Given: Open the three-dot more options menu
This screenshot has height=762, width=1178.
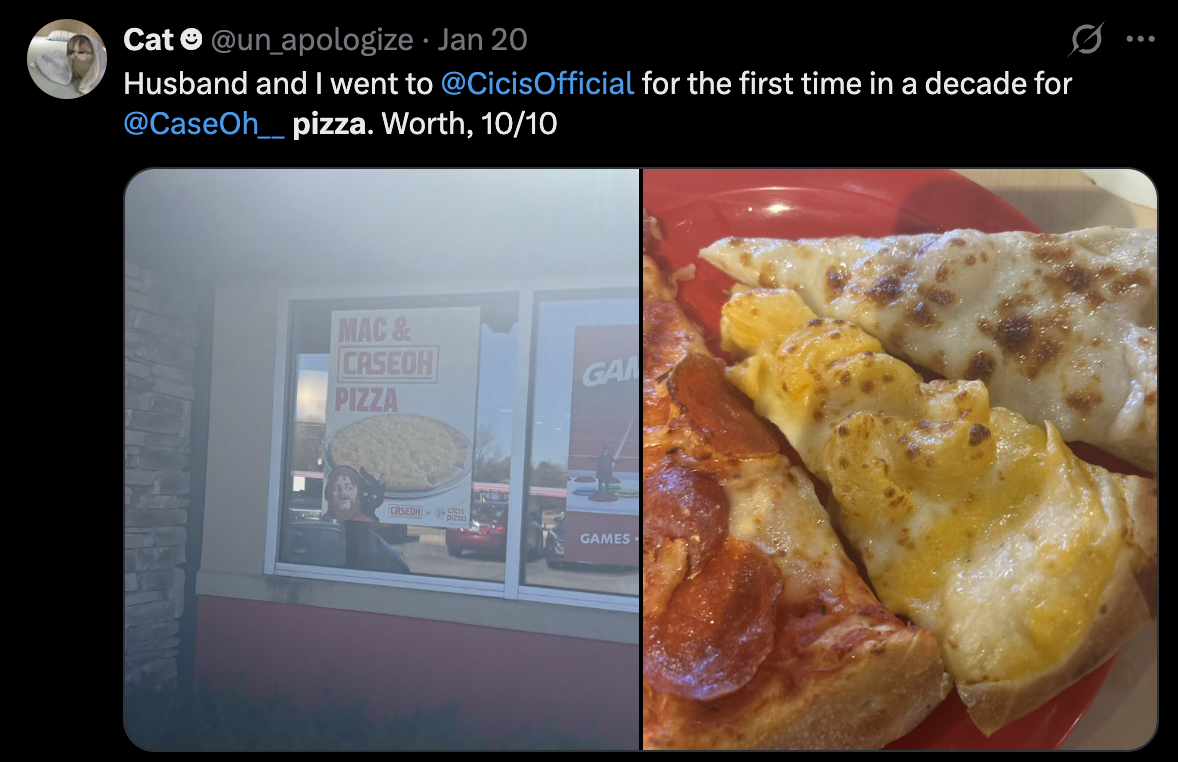Looking at the screenshot, I should 1140,39.
